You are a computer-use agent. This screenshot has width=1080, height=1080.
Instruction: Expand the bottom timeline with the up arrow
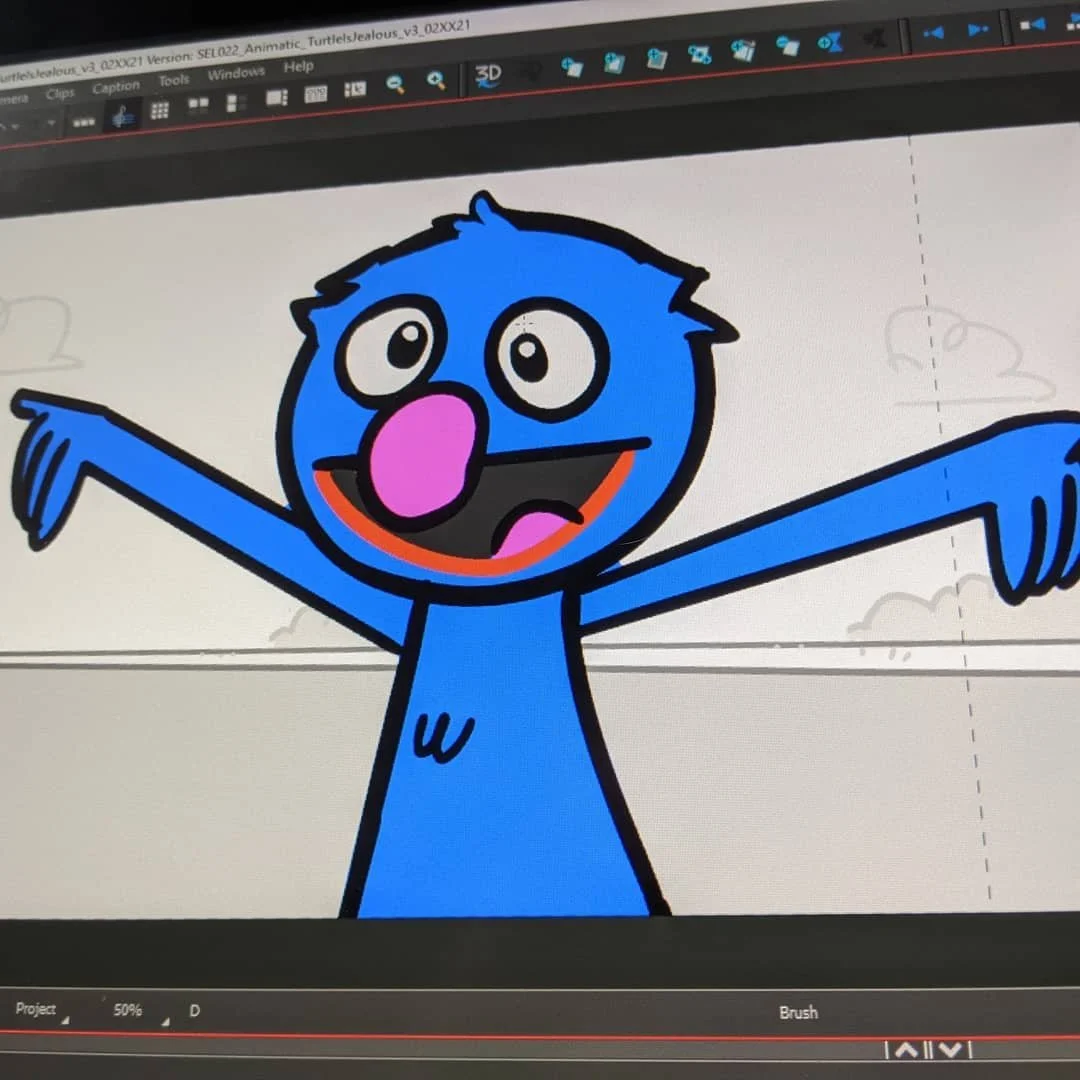click(x=908, y=1051)
